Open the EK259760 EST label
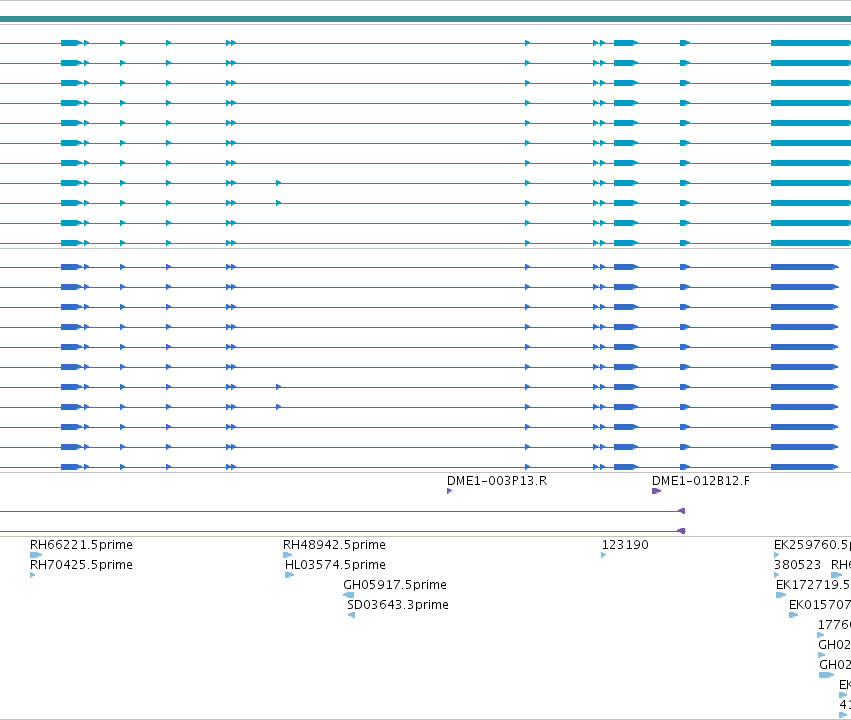The image size is (851, 720). pos(812,545)
